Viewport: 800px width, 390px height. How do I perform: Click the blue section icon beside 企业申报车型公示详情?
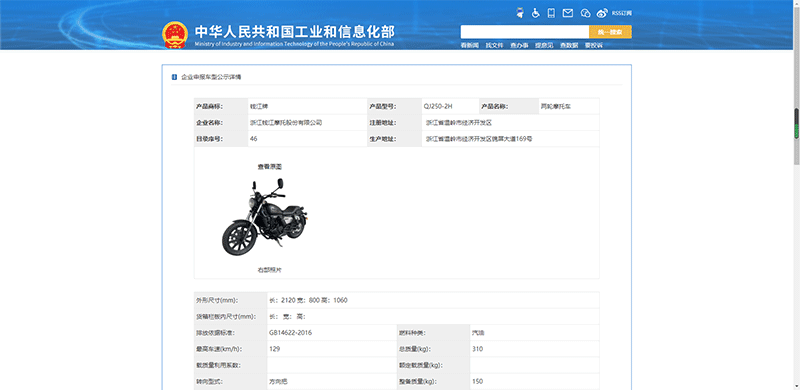coord(174,77)
